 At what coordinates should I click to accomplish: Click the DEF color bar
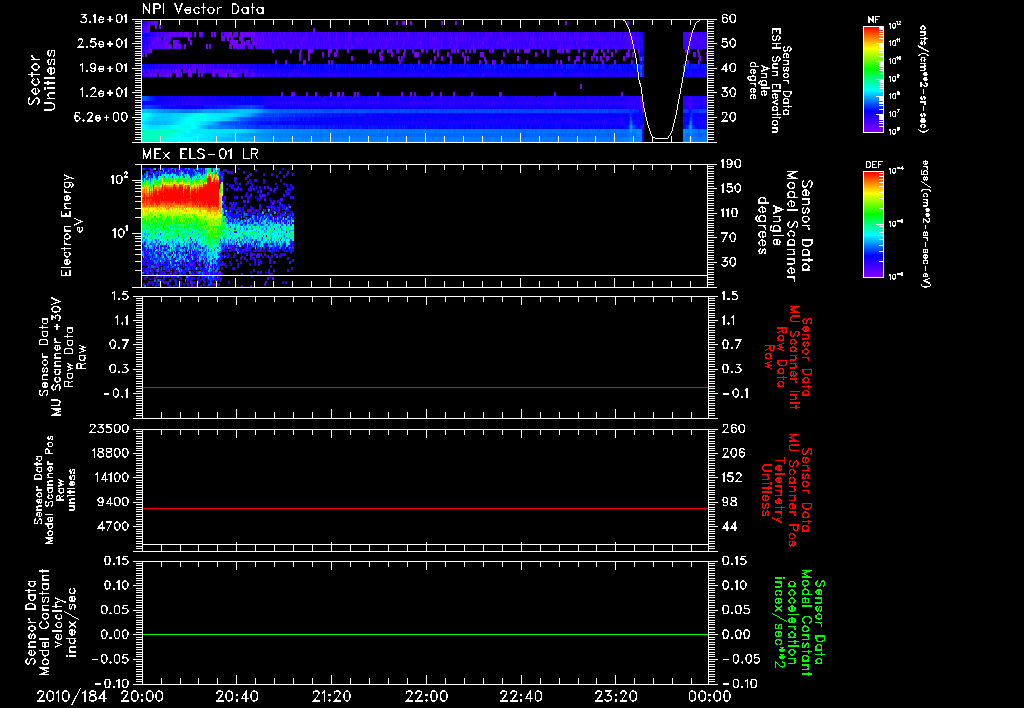(874, 224)
